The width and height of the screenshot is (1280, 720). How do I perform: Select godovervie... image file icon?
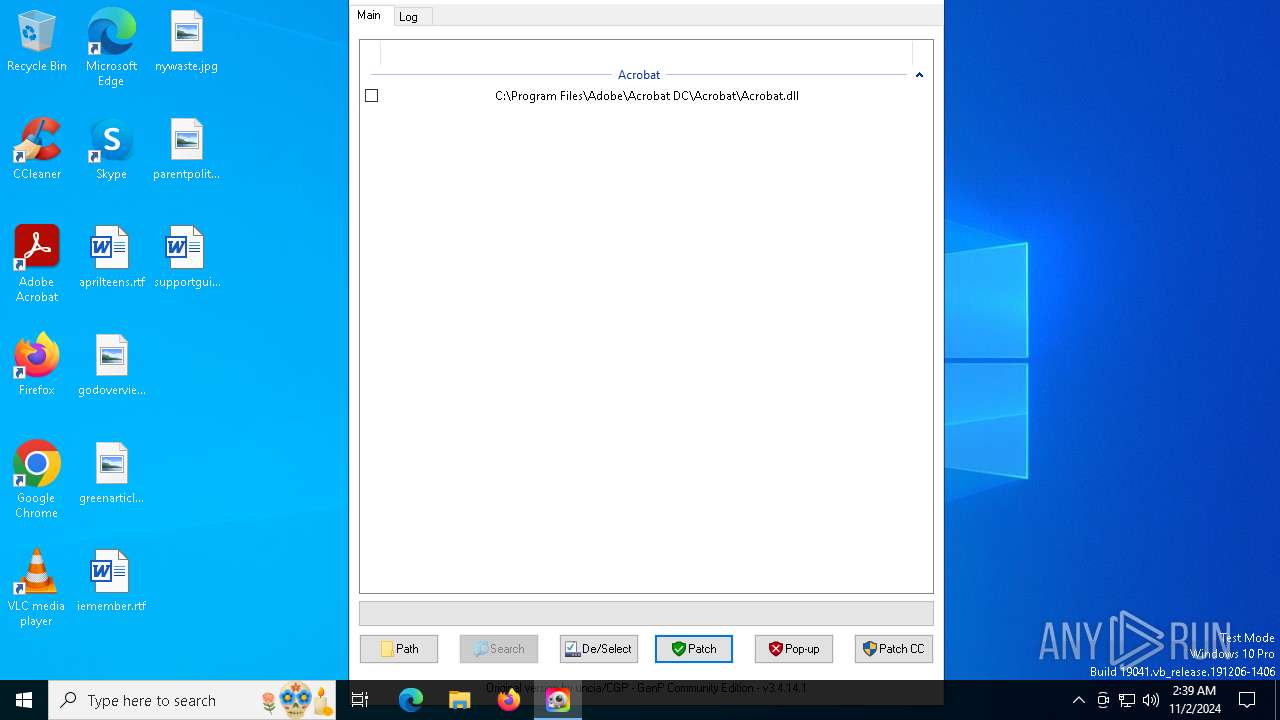click(x=111, y=366)
